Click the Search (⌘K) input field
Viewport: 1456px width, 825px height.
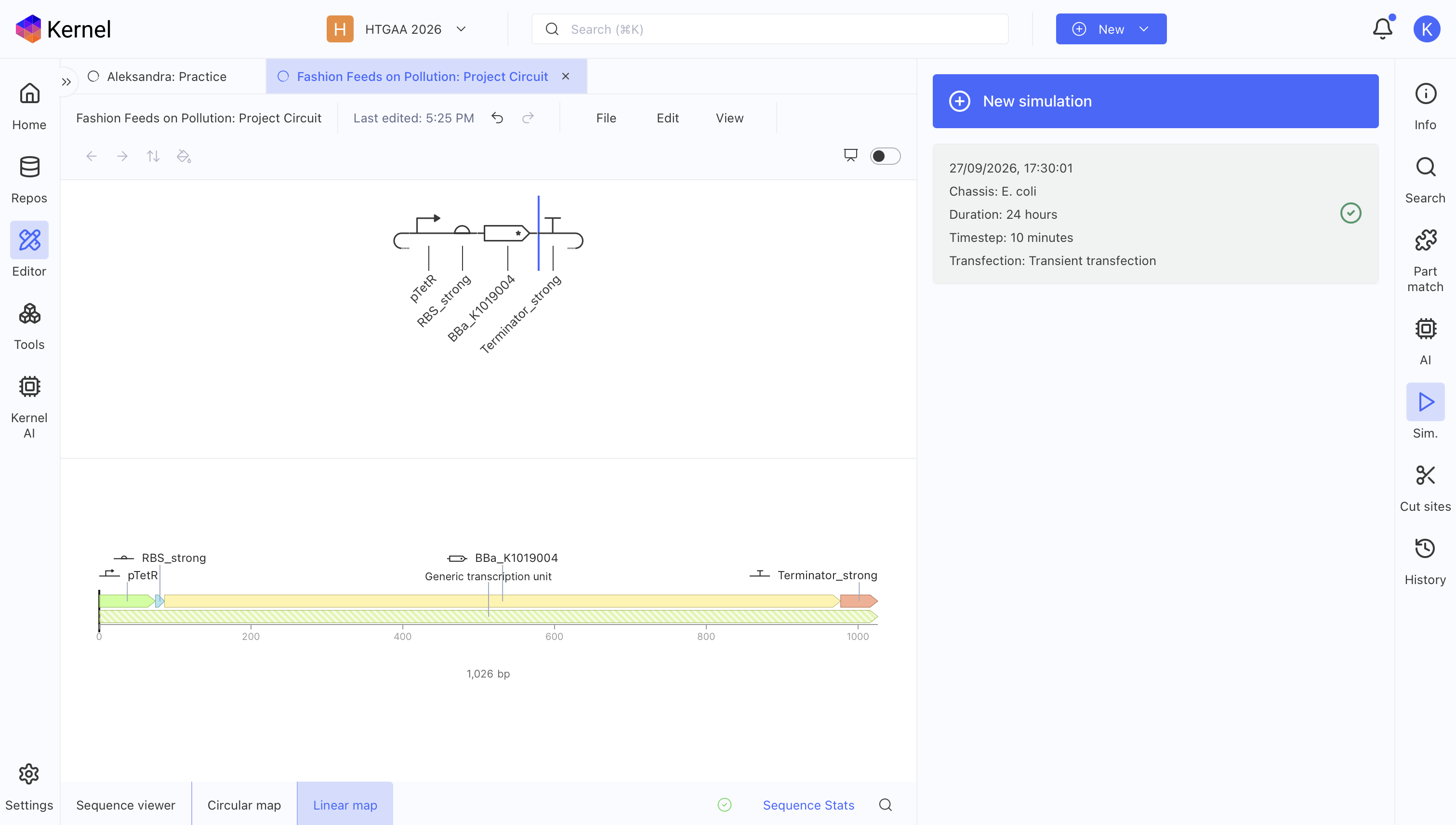coord(769,29)
